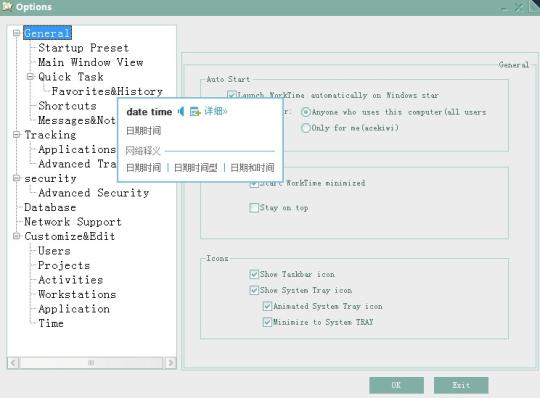Click the tree horizontal scrollbar thumb

pyautogui.click(x=91, y=363)
